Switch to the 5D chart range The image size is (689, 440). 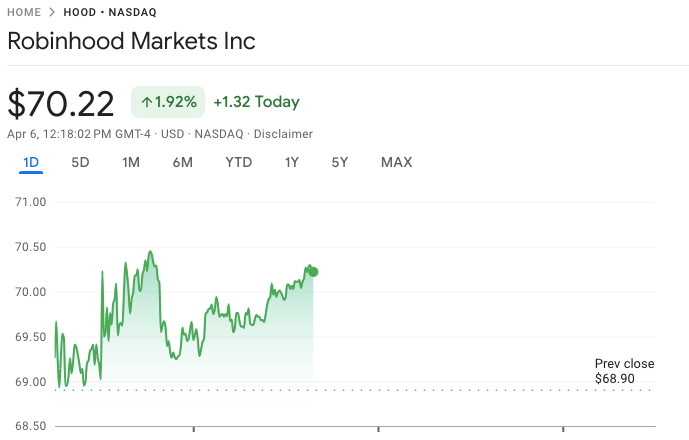click(x=80, y=162)
